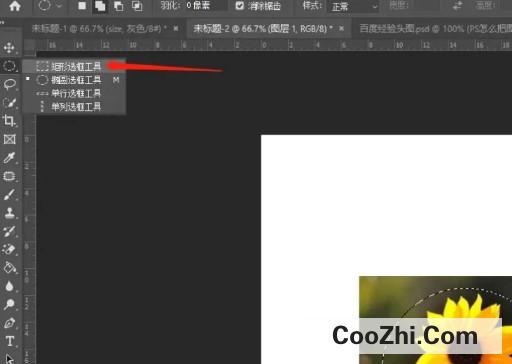Select the Crop tool
This screenshot has height=364, width=512.
9,121
